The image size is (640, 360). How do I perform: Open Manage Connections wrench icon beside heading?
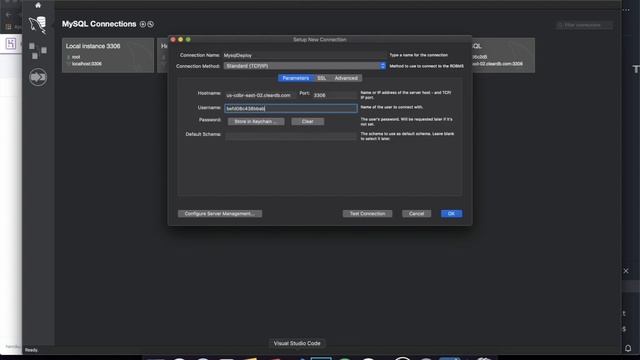(x=151, y=24)
